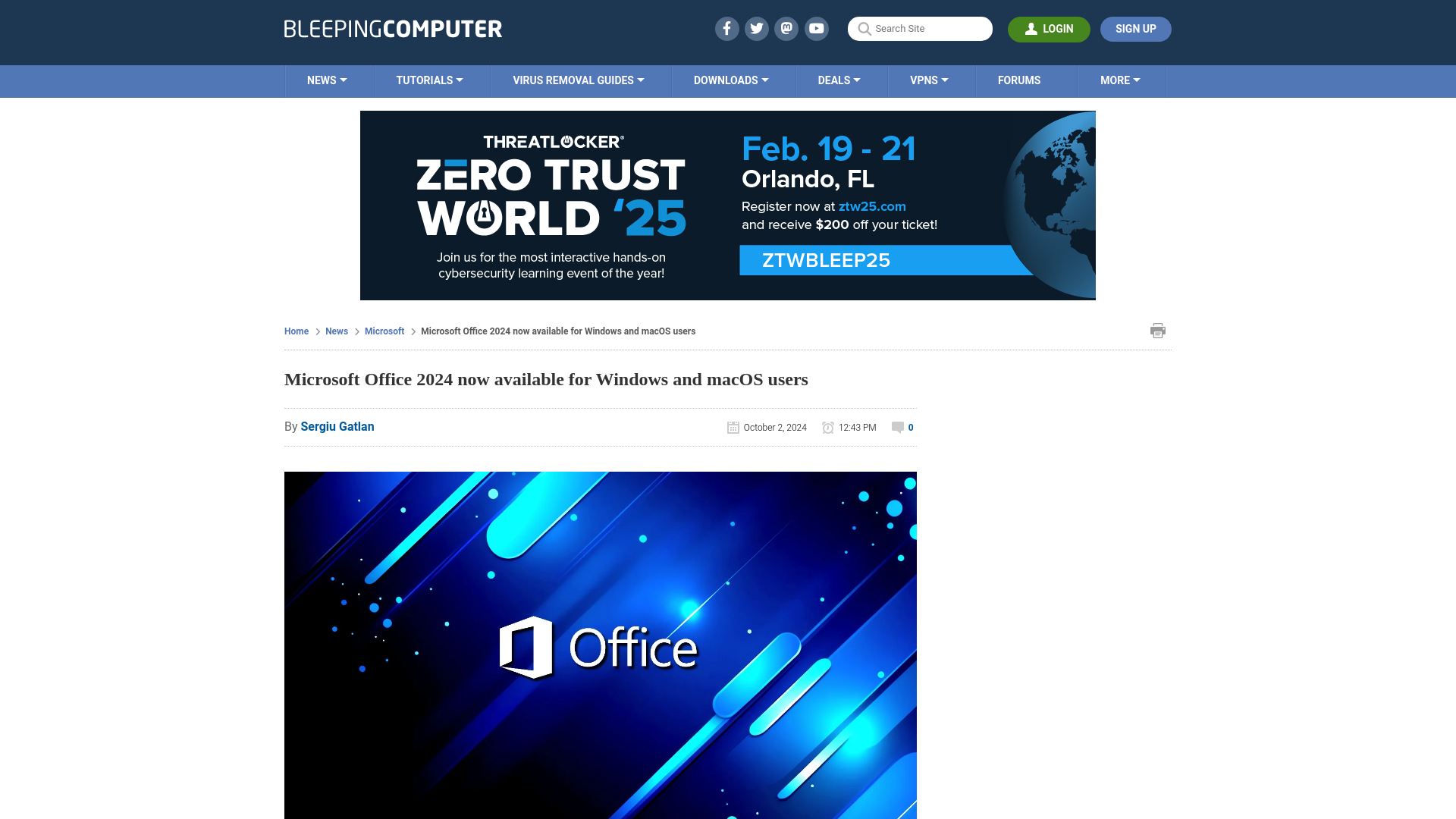Viewport: 1456px width, 819px height.
Task: Go to Home breadcrumb link
Action: [297, 331]
